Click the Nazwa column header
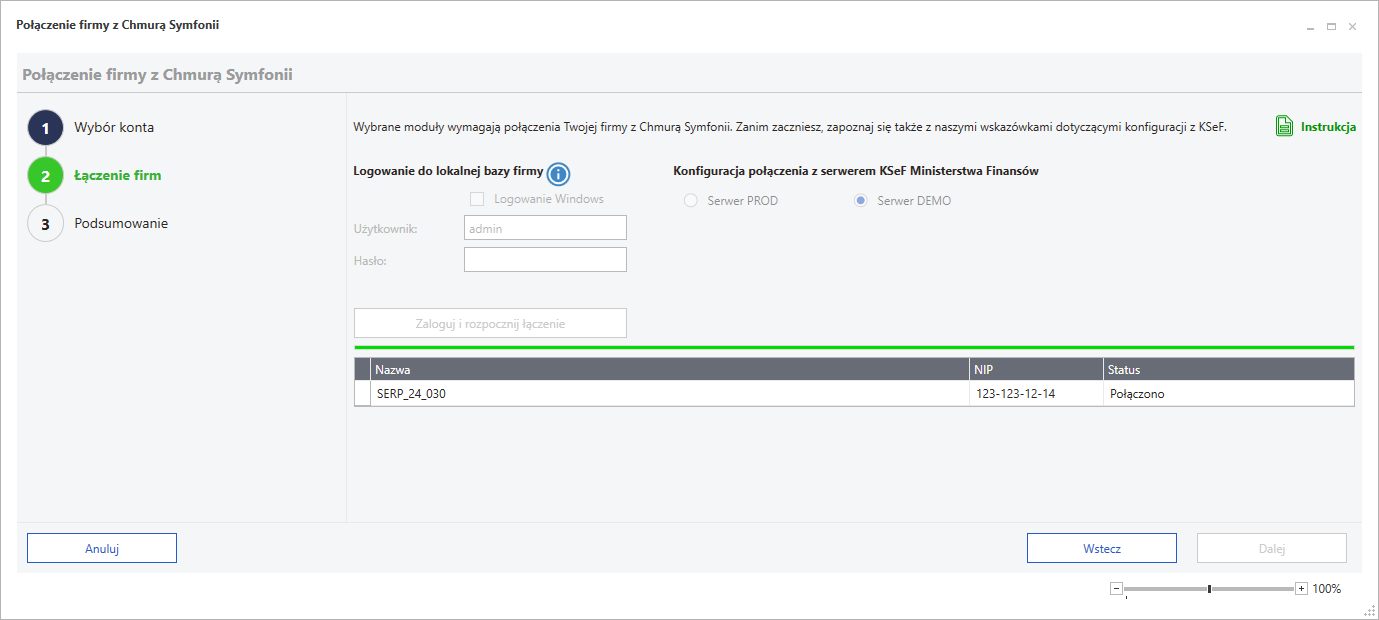 tap(670, 369)
